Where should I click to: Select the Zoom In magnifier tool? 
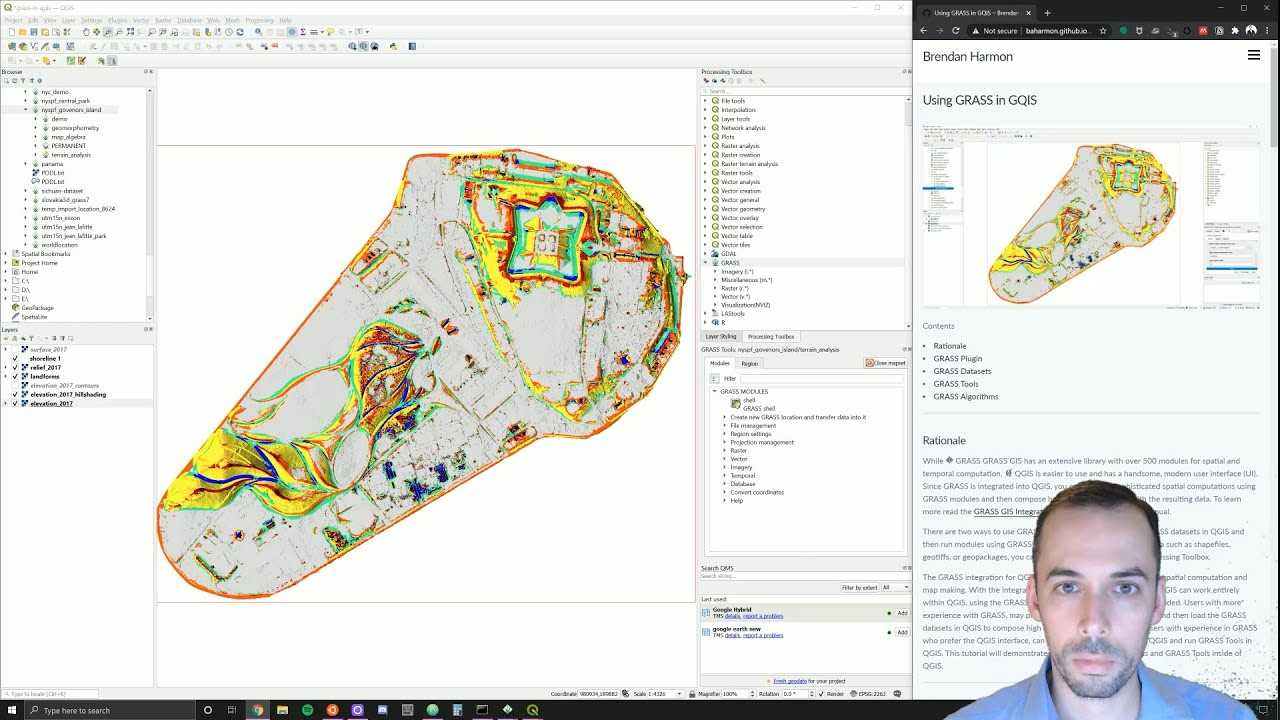108,31
